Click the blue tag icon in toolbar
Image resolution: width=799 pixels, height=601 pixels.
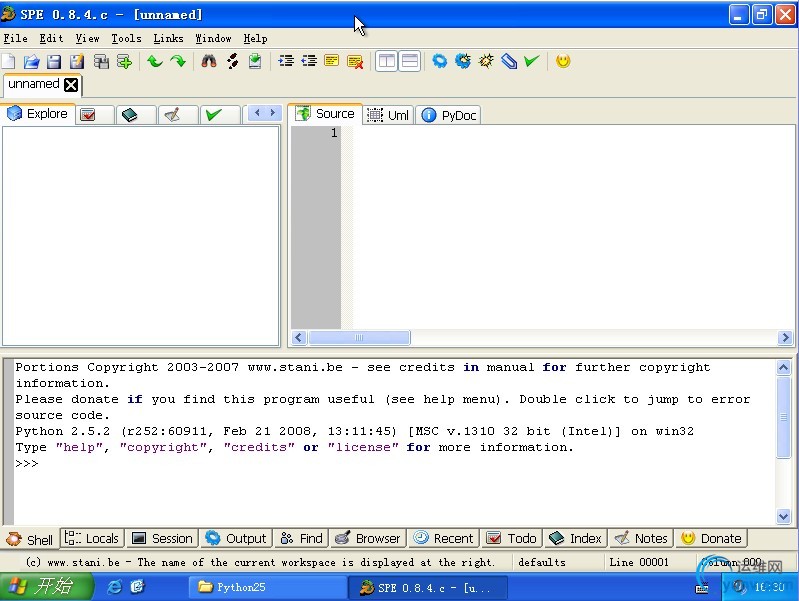tap(509, 62)
